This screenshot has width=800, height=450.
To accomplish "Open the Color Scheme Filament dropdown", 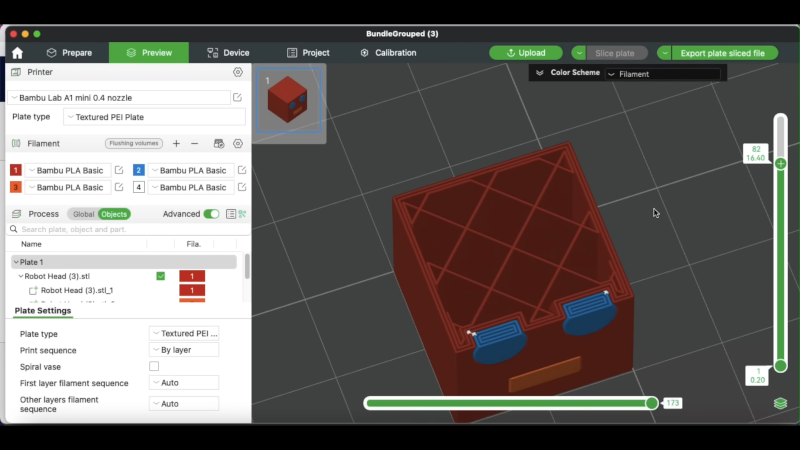I will [x=662, y=74].
